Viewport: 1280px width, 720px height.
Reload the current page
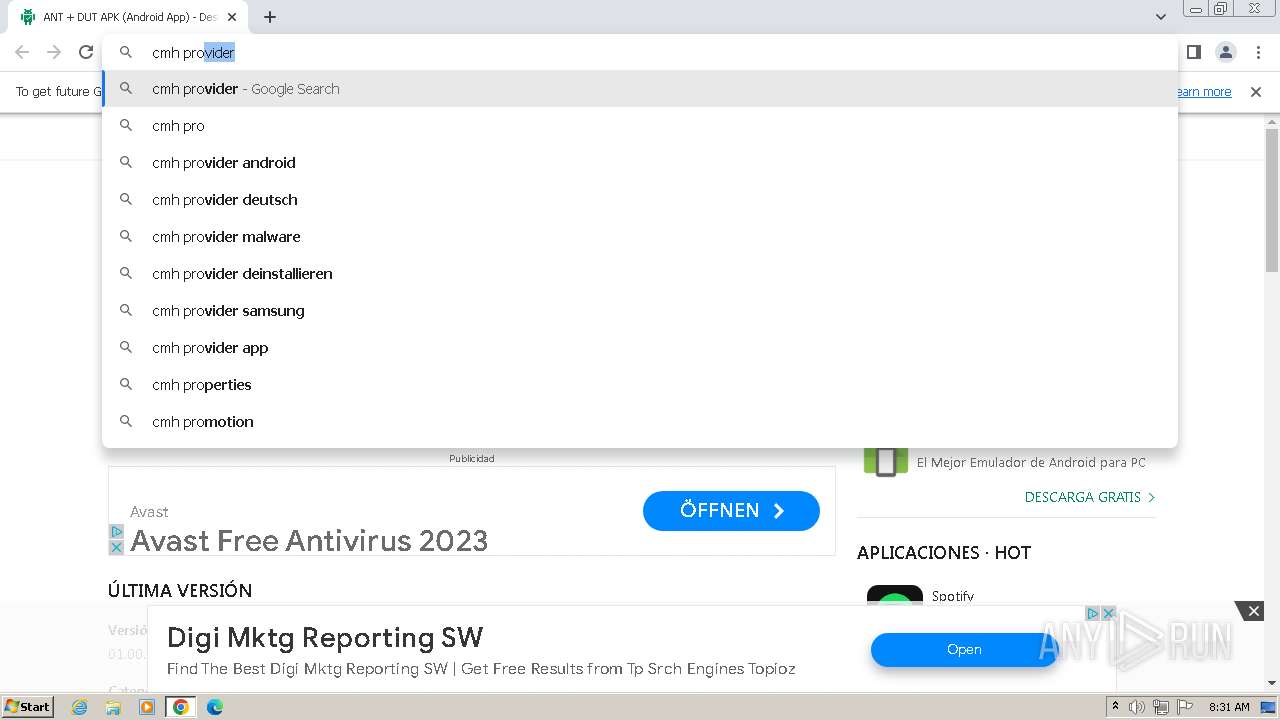click(86, 52)
